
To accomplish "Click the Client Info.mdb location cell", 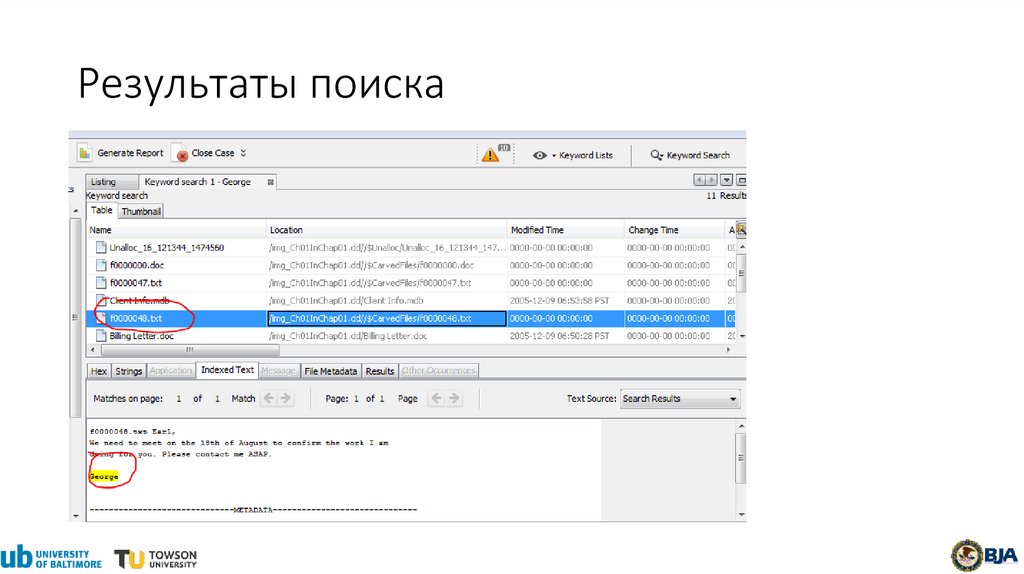I will (387, 300).
